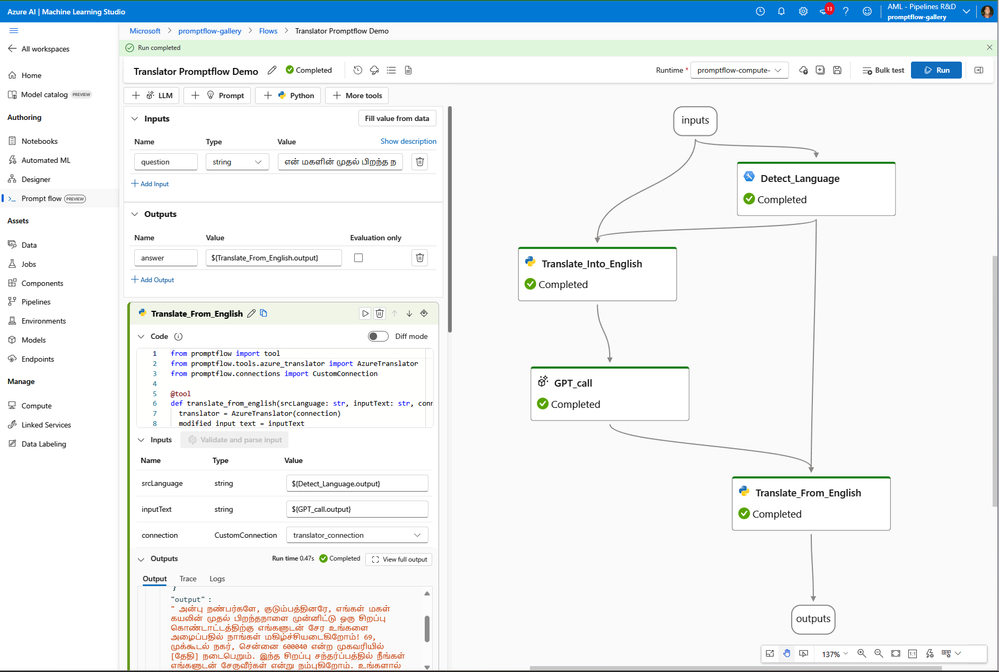The height and width of the screenshot is (672, 999).
Task: Open the promptflow-gallery breadcrumb link
Action: tap(210, 31)
